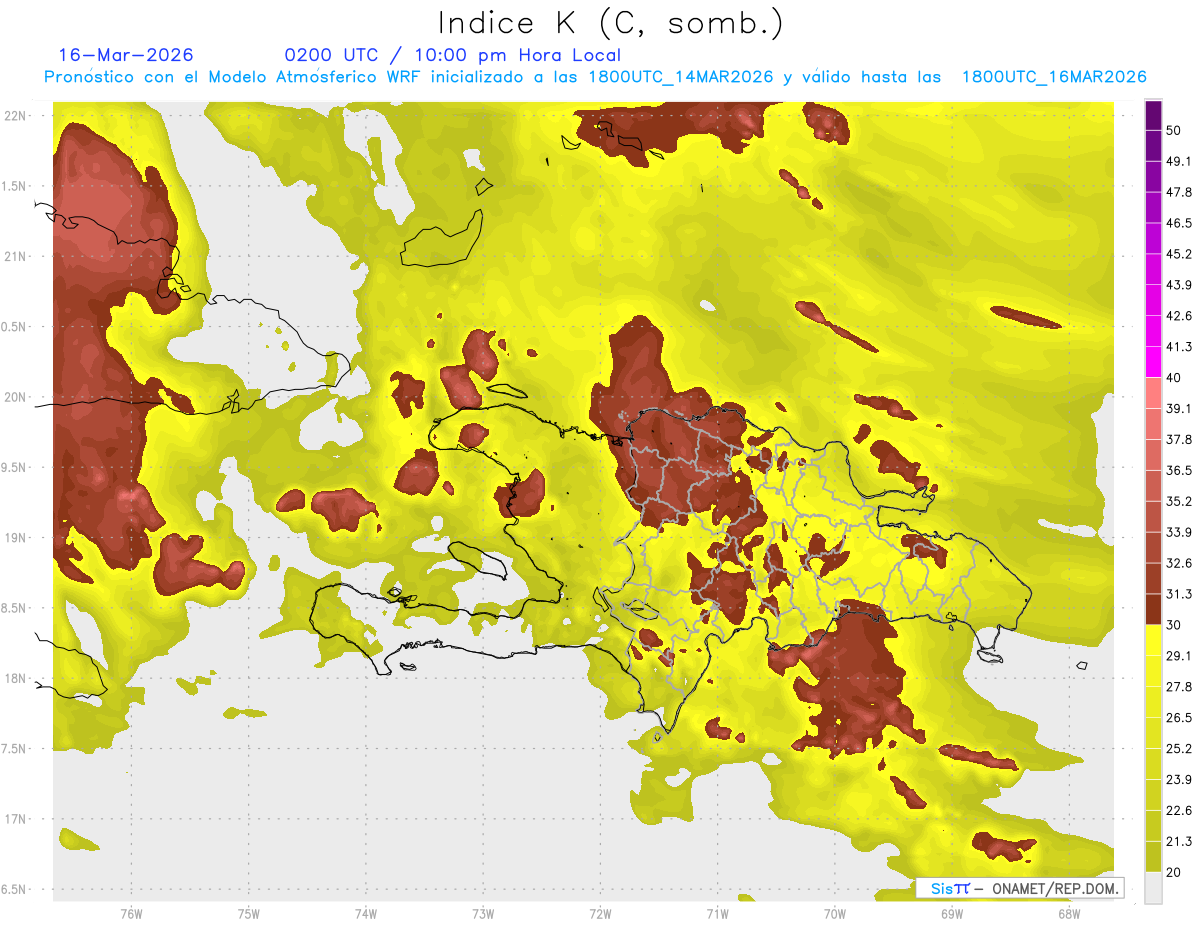Viewport: 1200px width, 927px height.
Task: Click the colorbar value 43.9
Action: [x=1179, y=285]
